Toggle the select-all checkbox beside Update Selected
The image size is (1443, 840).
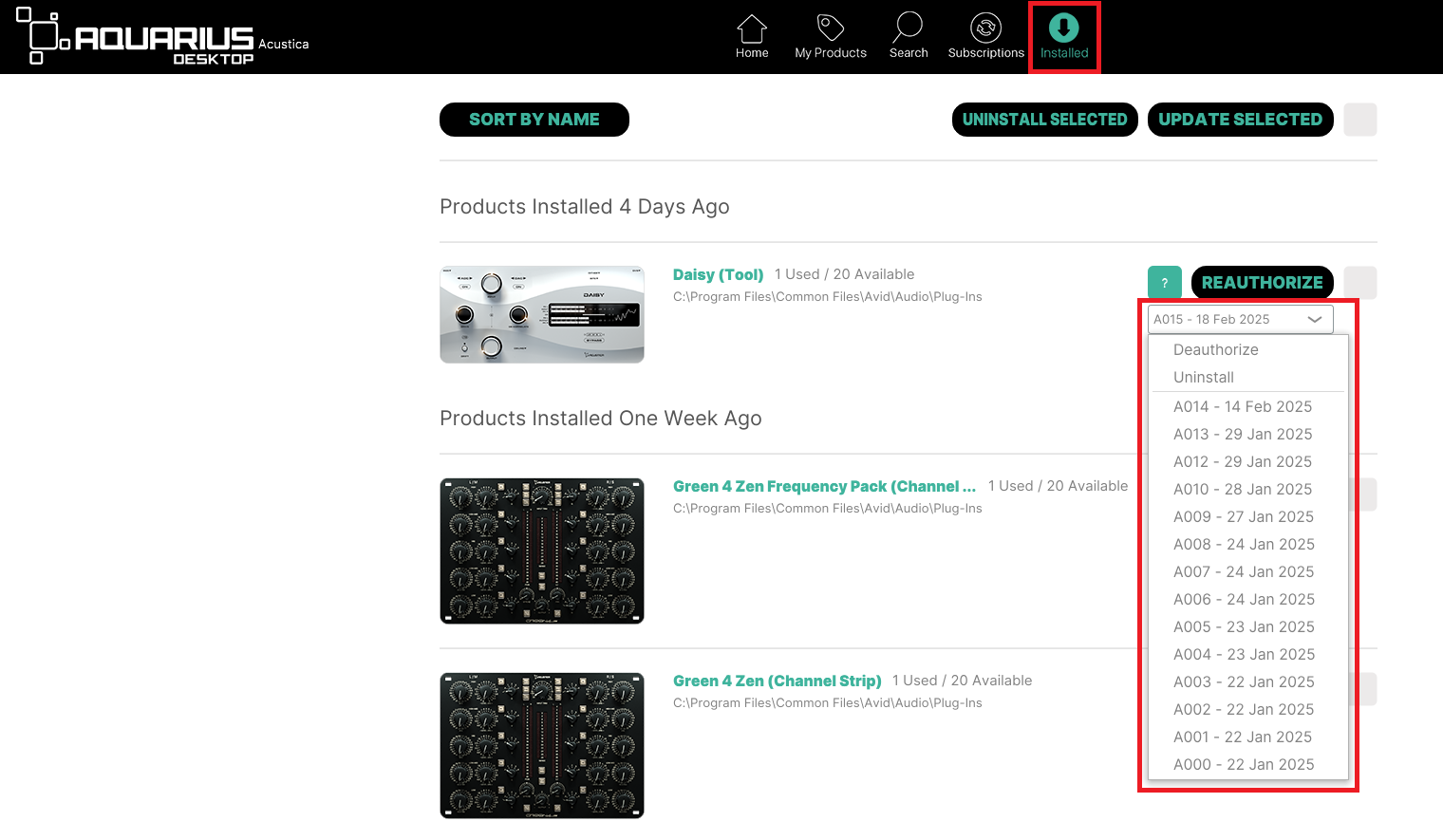1360,120
